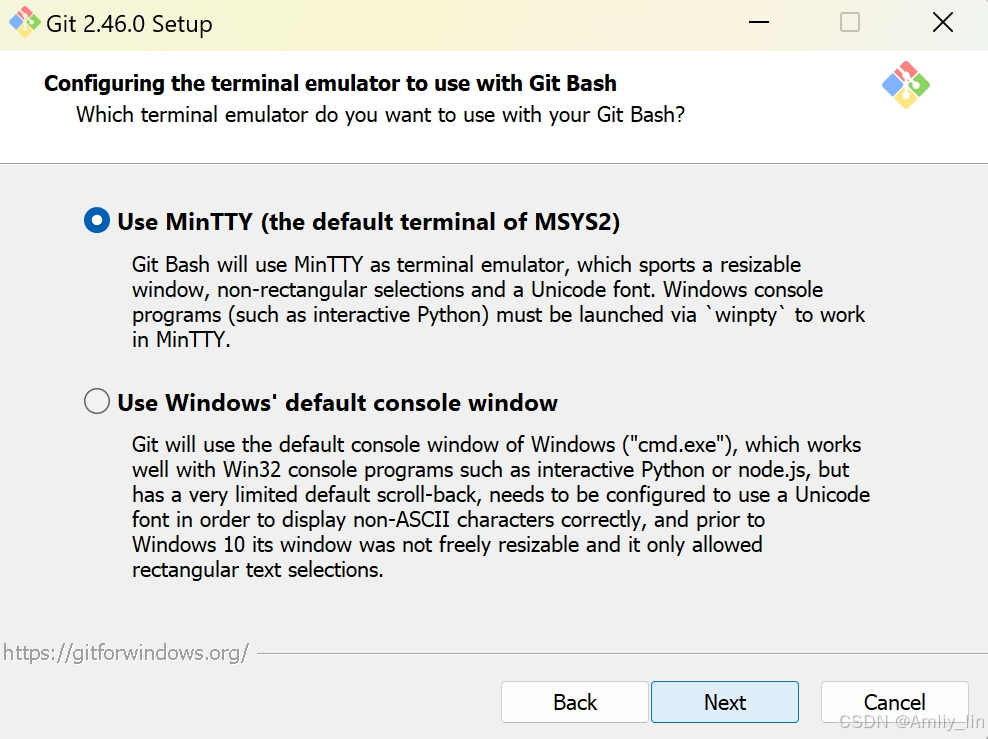
Task: Open the https://gitforwindows.org/ link
Action: 126,653
